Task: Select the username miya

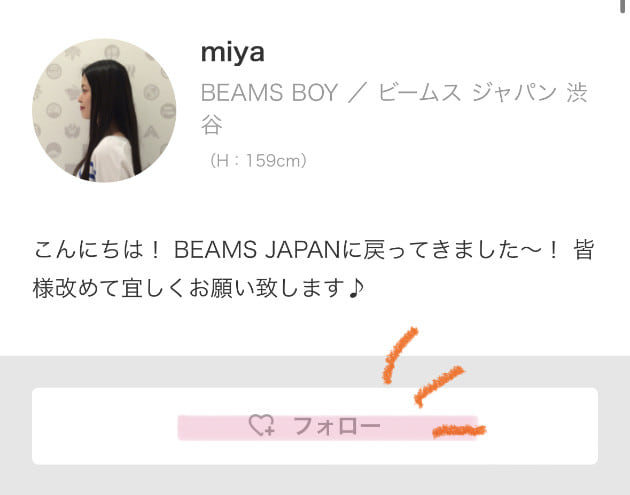Action: tap(233, 53)
